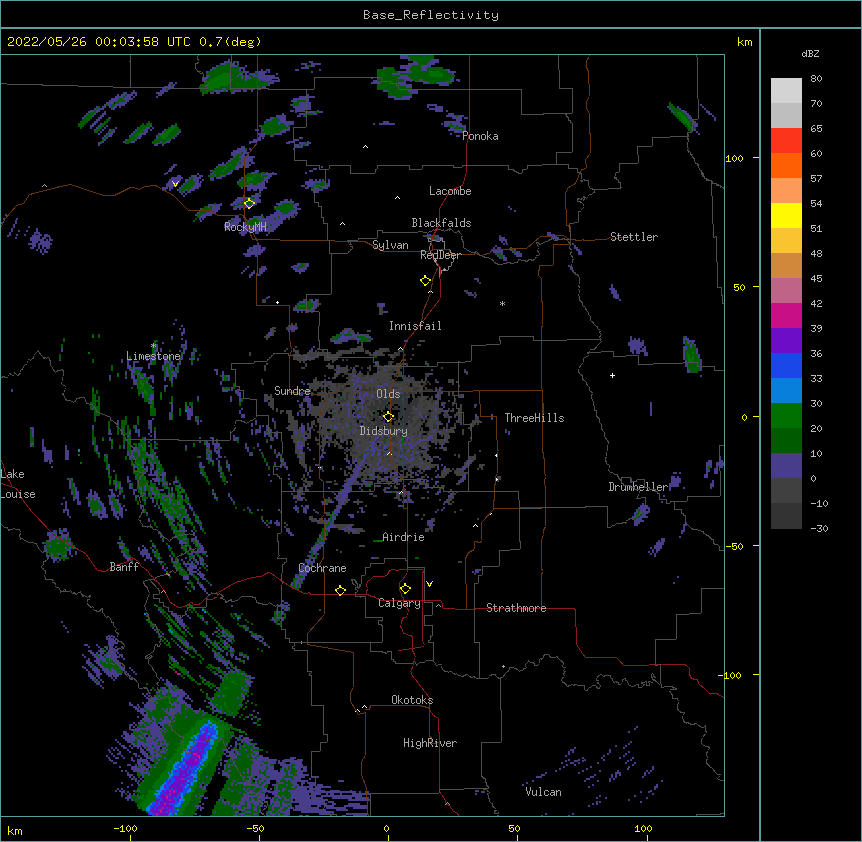This screenshot has height=842, width=862.
Task: Select the blue 36 dBZ legend color
Action: pyautogui.click(x=786, y=365)
